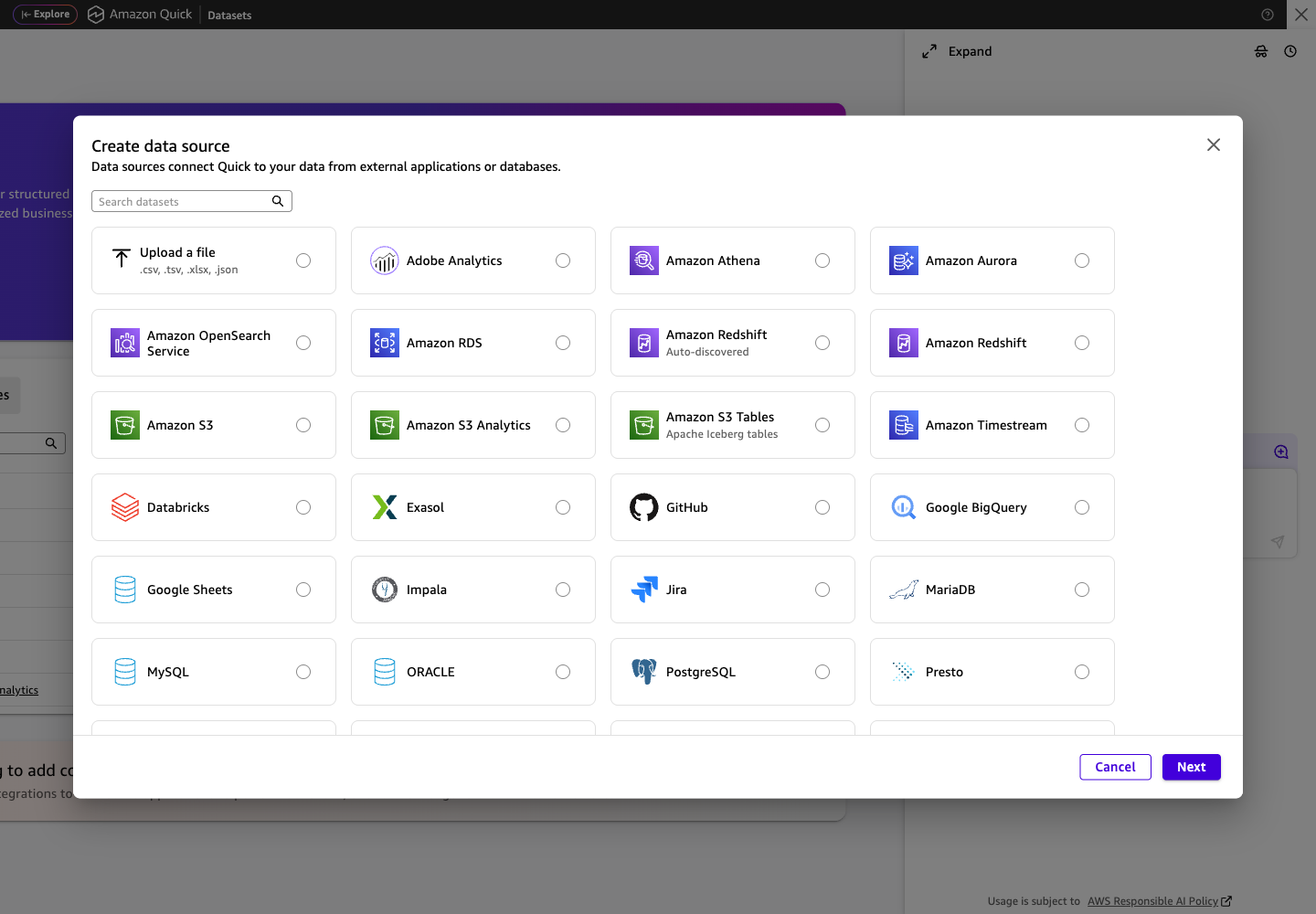Click the Exasol logo icon

[x=385, y=507]
